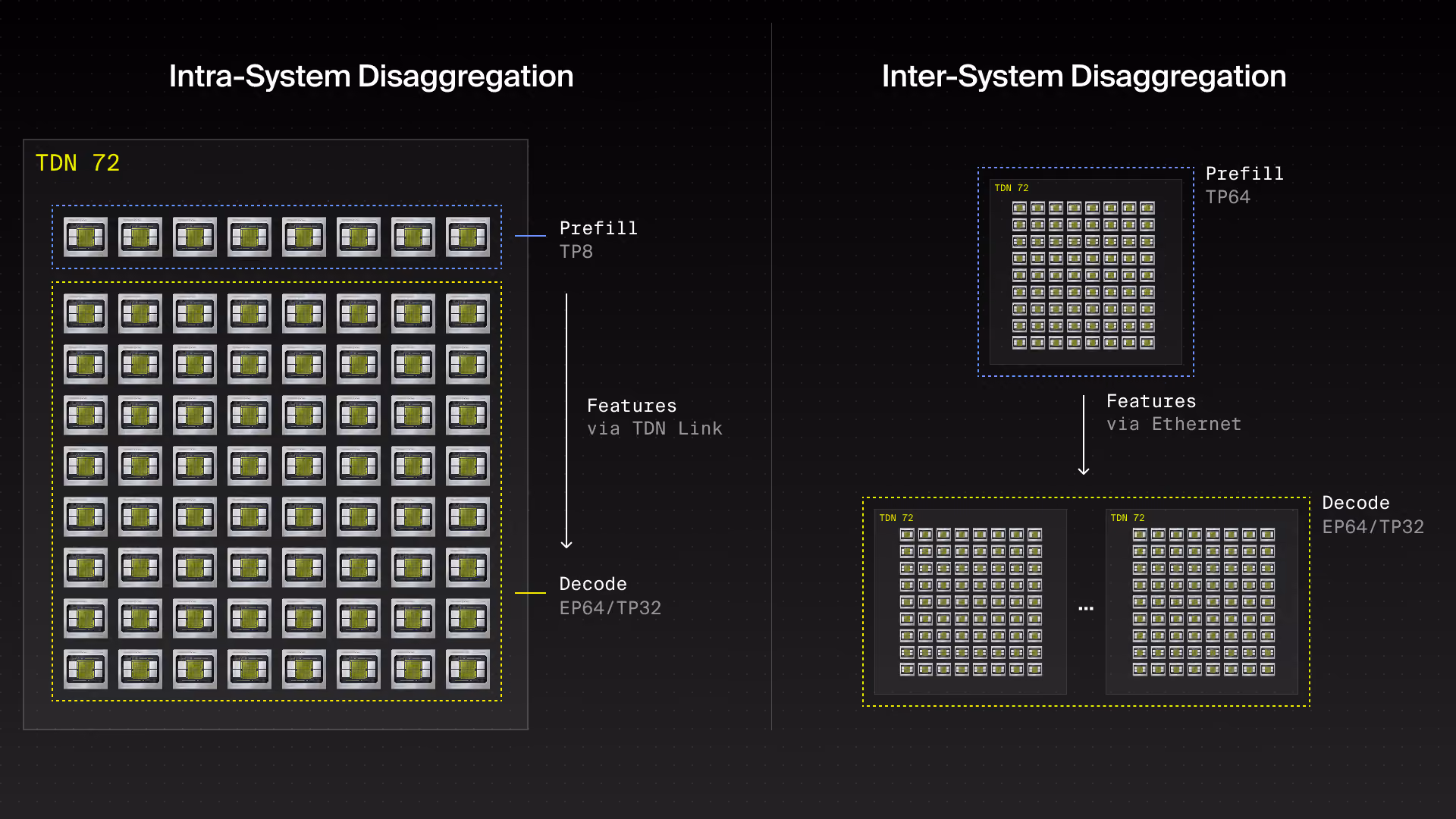
Task: Select top-left chip of intra-system Decode grid
Action: click(x=86, y=313)
